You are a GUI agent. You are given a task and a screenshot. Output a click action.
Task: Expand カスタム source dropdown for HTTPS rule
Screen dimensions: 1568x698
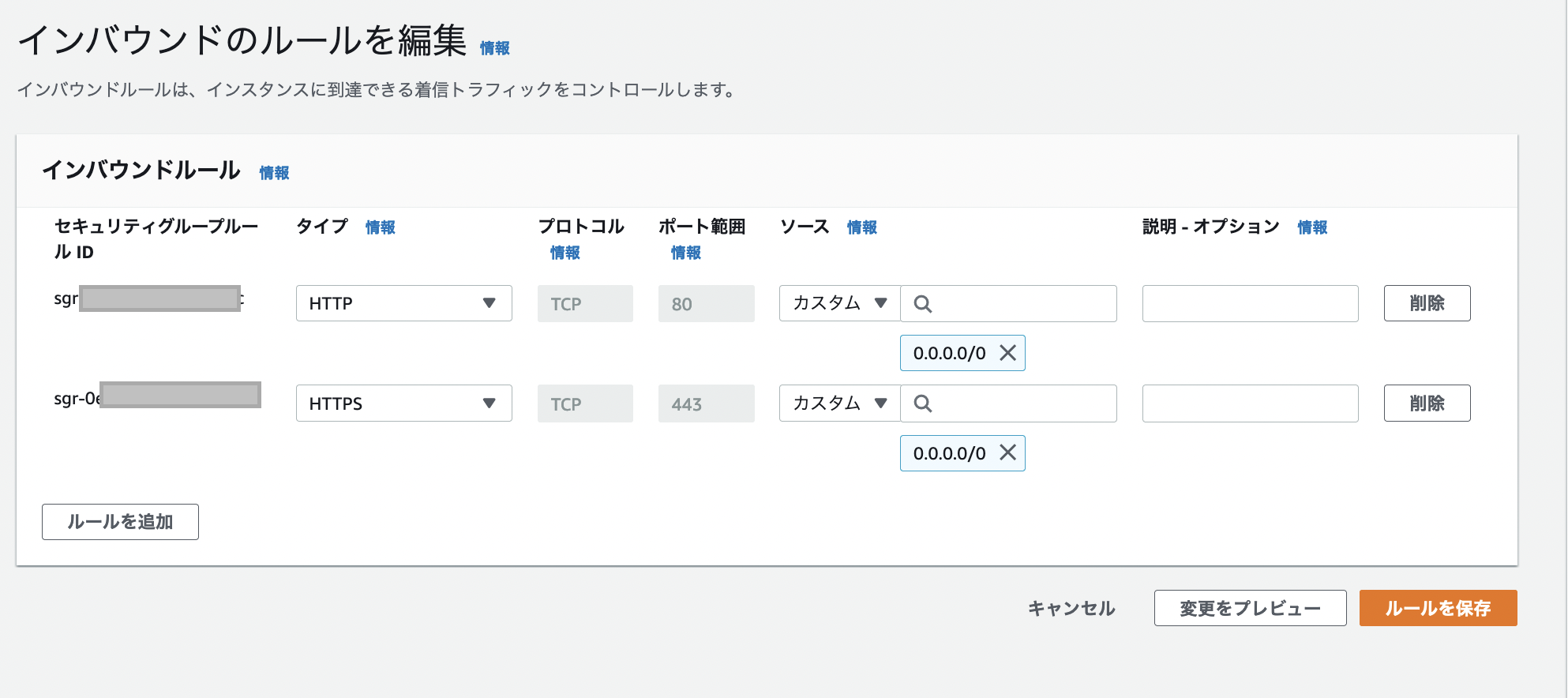click(x=839, y=403)
